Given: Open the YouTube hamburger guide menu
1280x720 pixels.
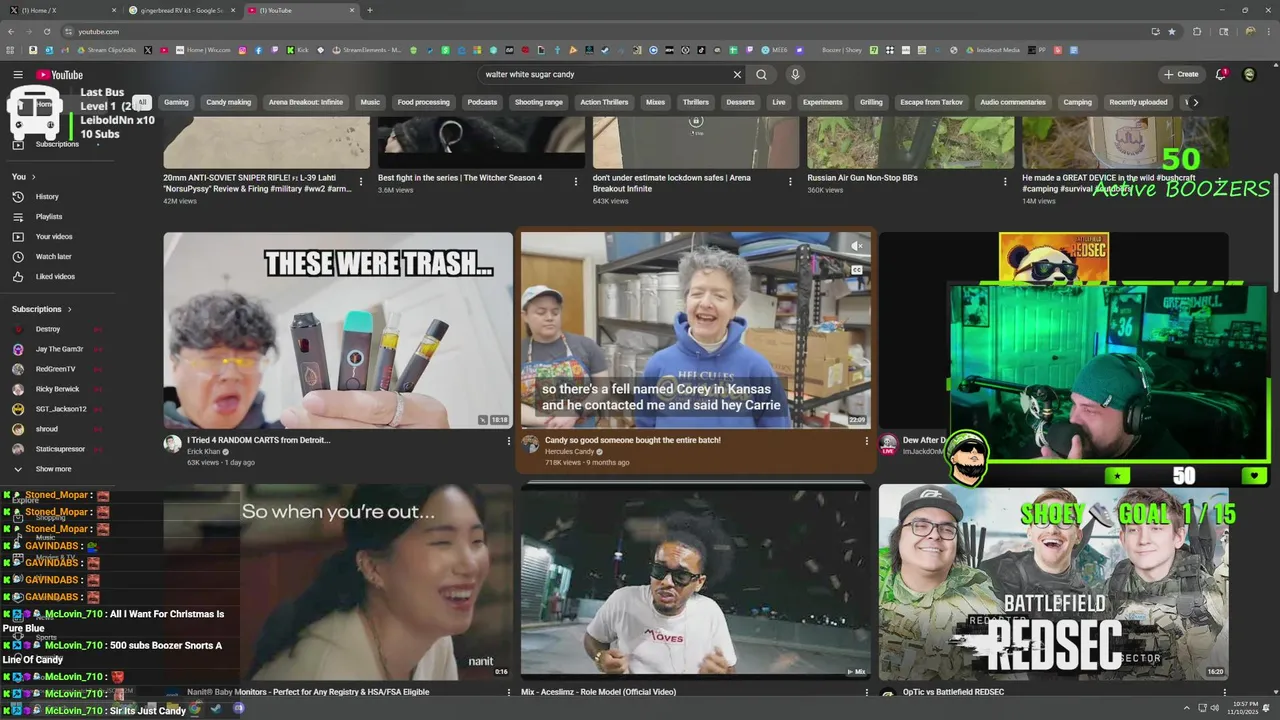Looking at the screenshot, I should point(18,75).
